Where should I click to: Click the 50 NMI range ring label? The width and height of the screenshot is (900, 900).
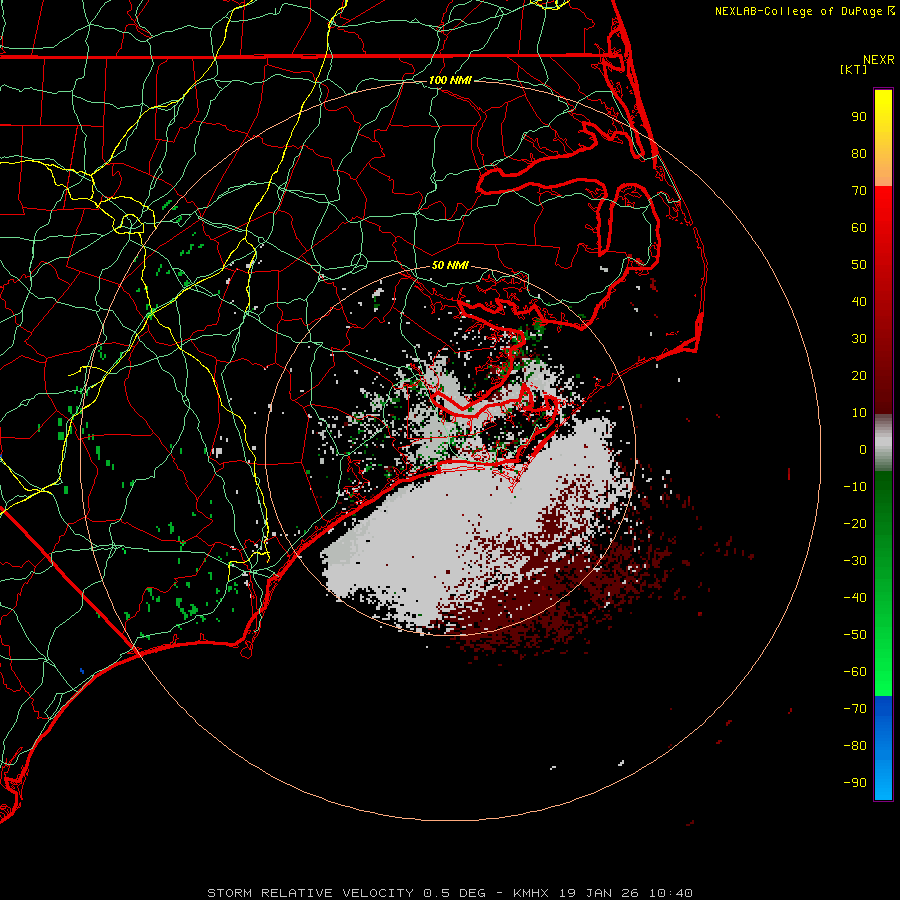point(450,265)
